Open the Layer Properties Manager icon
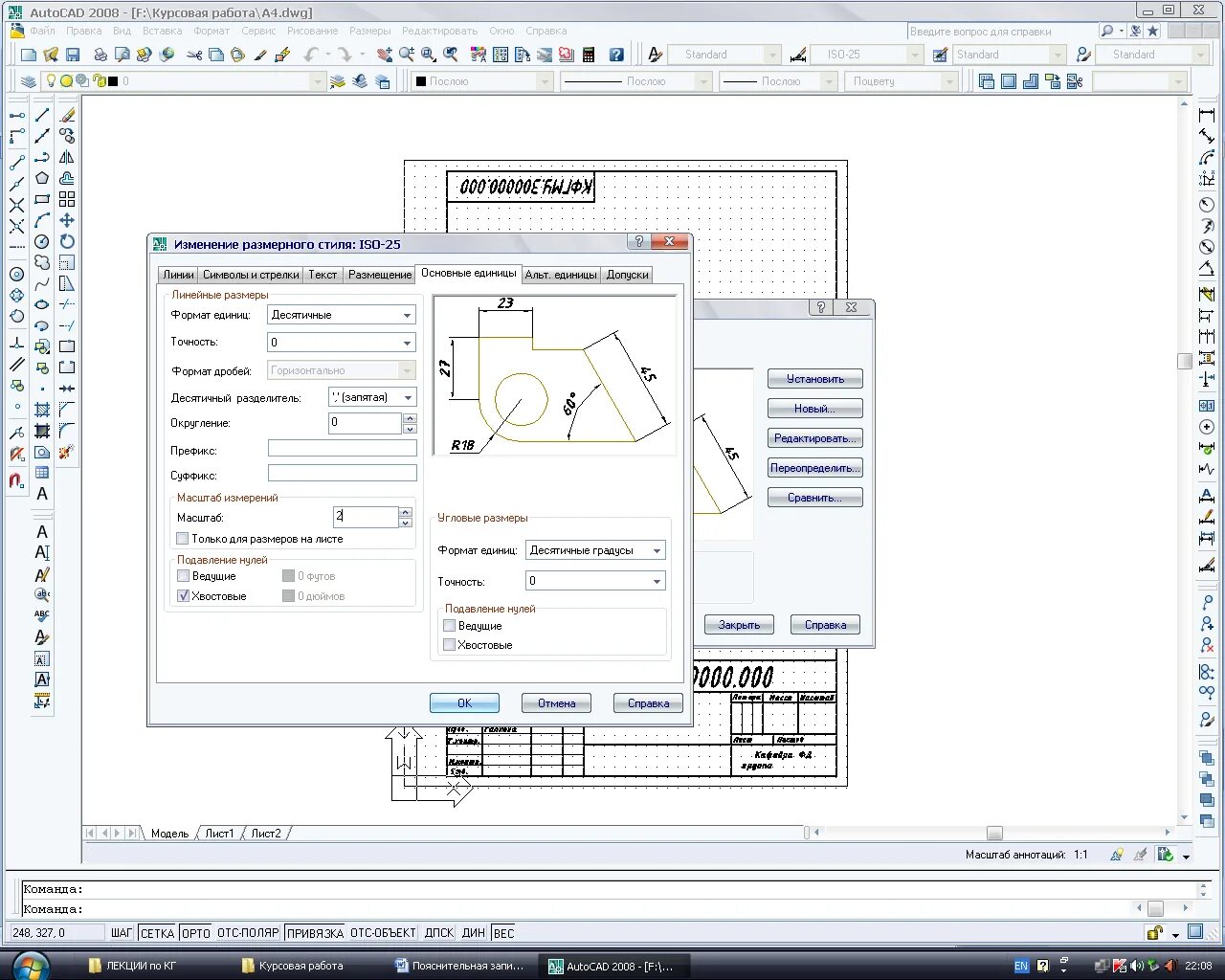Image resolution: width=1225 pixels, height=980 pixels. coord(28,81)
